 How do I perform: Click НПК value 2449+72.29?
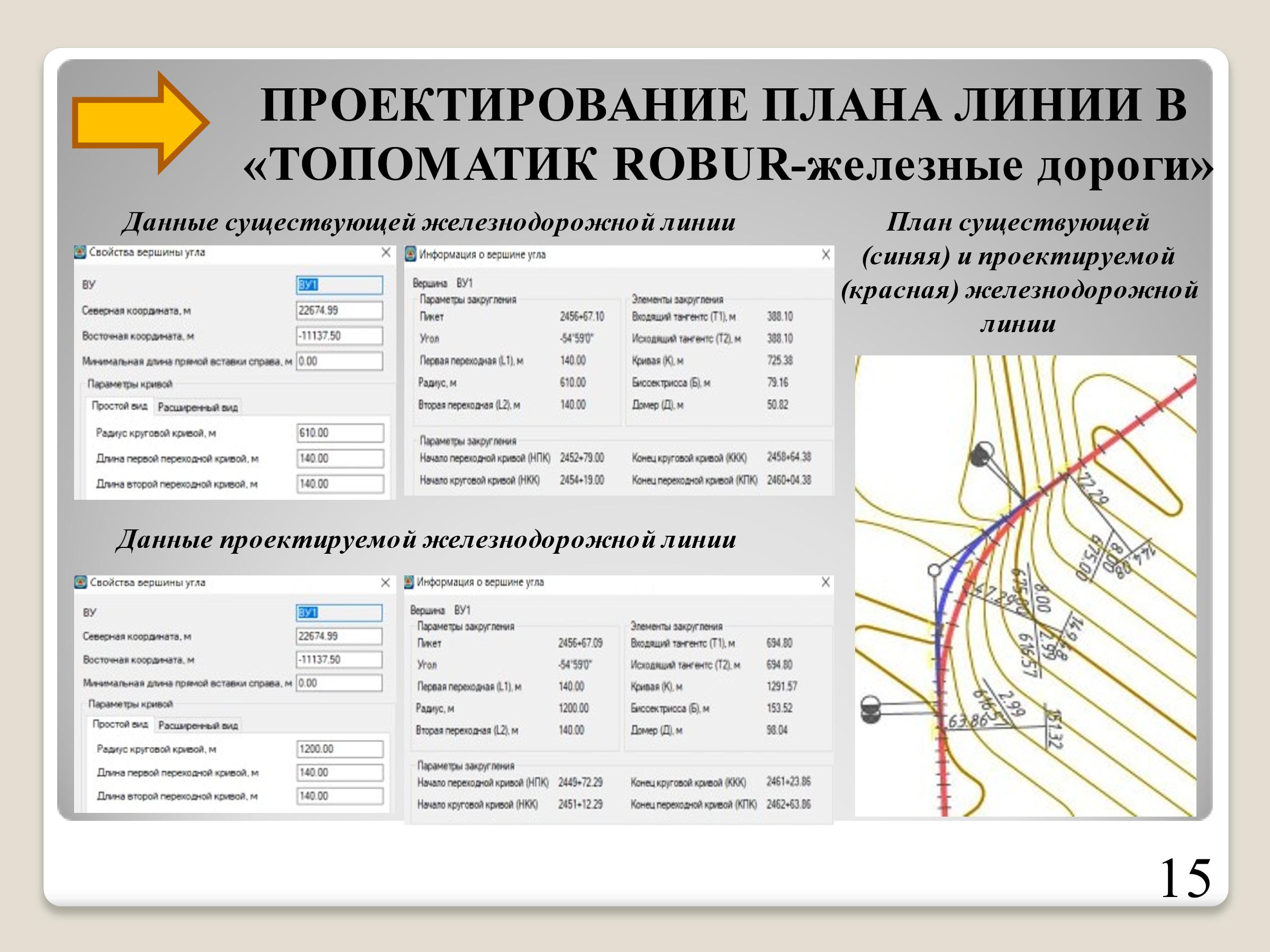(580, 782)
